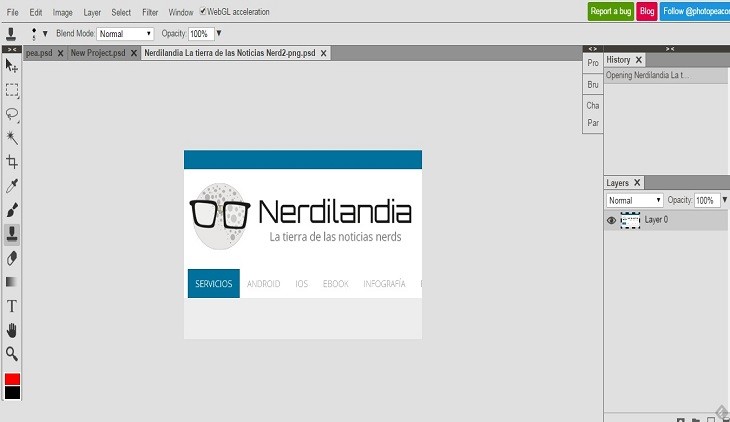Select the Opening Nerdilandia history state
Screen dimensions: 730x422
pyautogui.click(x=667, y=75)
